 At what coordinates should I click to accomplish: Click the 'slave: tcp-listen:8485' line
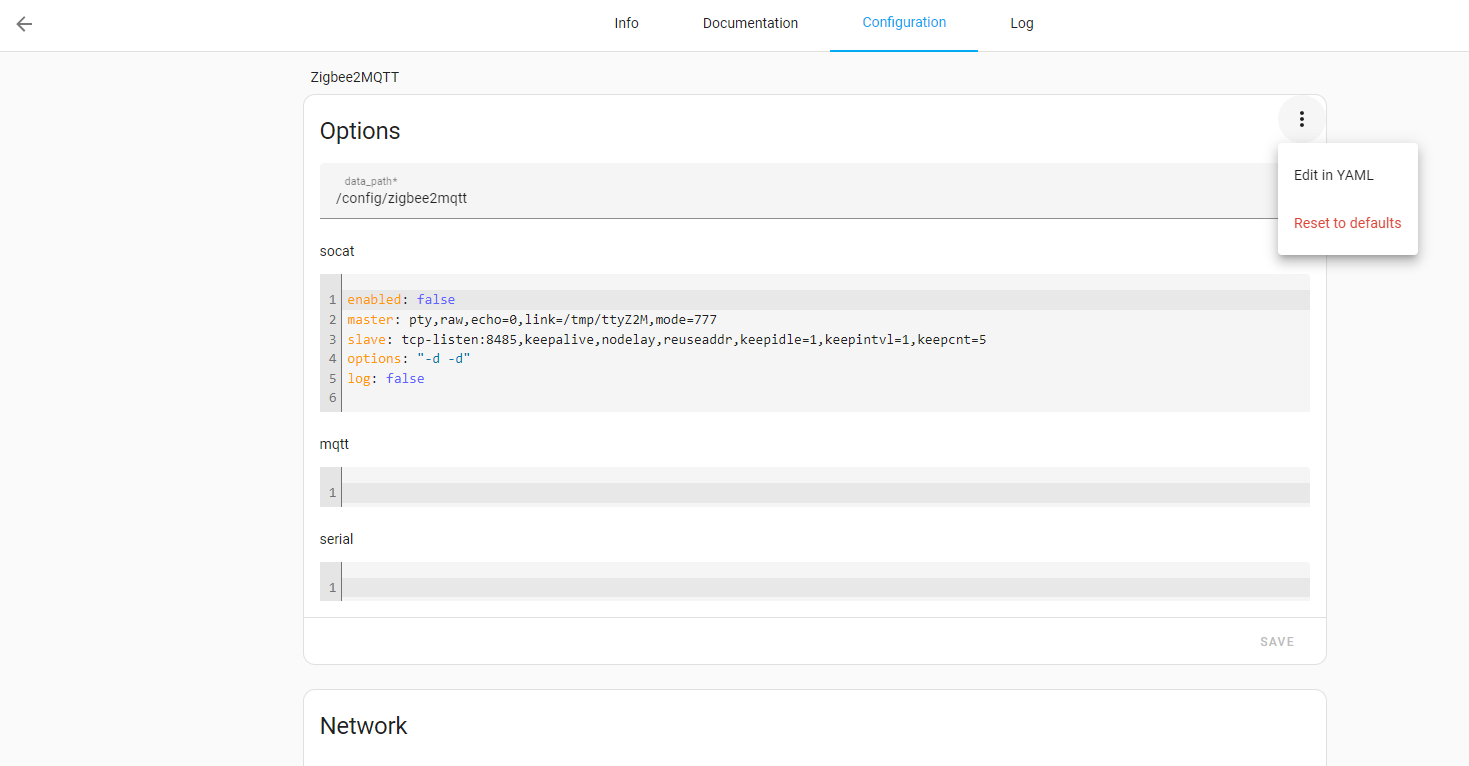[x=825, y=339]
